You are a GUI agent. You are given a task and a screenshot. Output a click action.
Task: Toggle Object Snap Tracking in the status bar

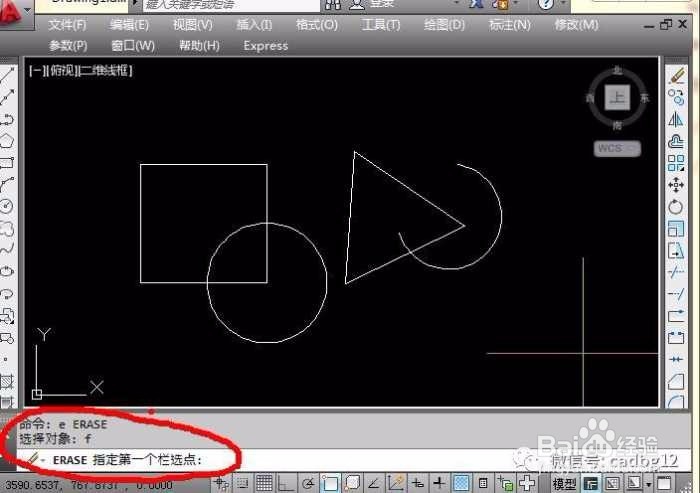(x=374, y=483)
